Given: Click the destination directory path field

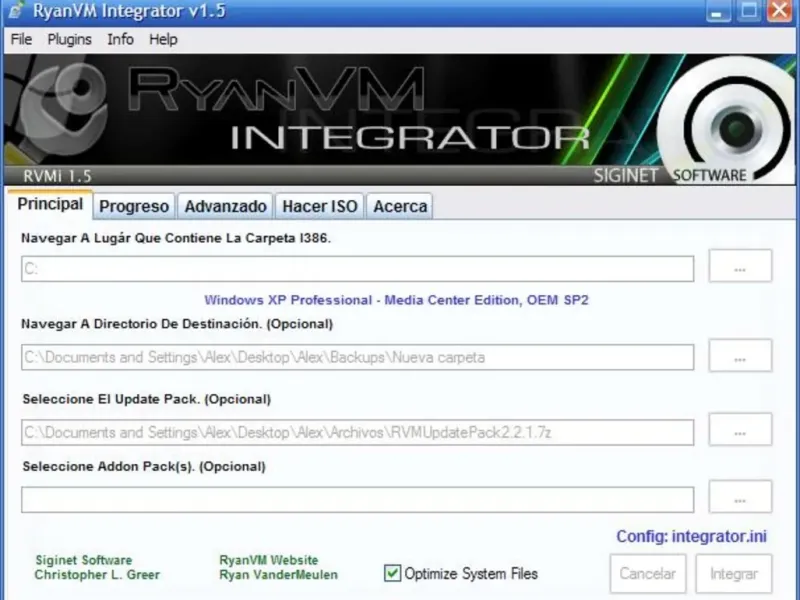Looking at the screenshot, I should point(358,357).
